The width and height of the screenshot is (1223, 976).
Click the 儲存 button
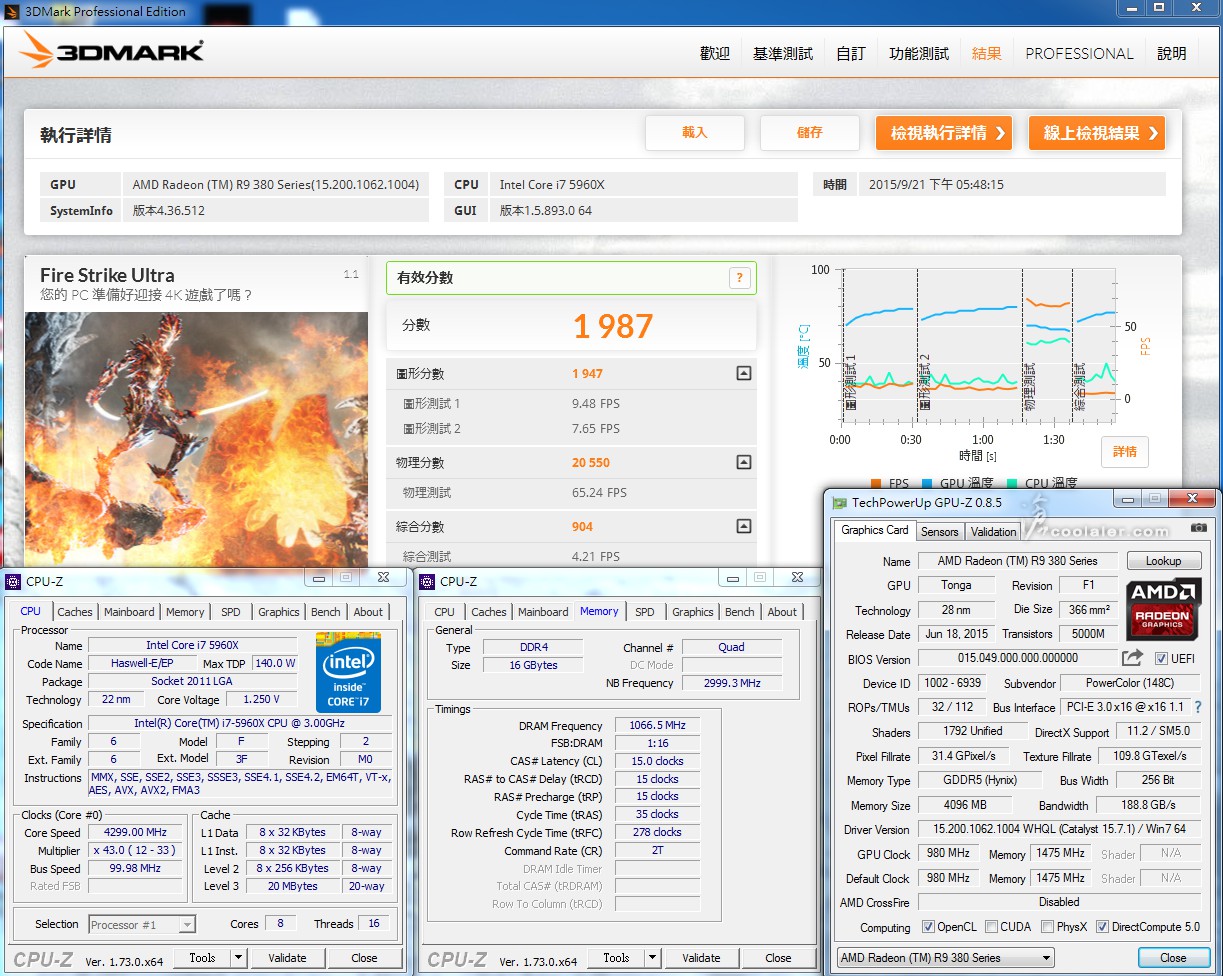click(810, 133)
